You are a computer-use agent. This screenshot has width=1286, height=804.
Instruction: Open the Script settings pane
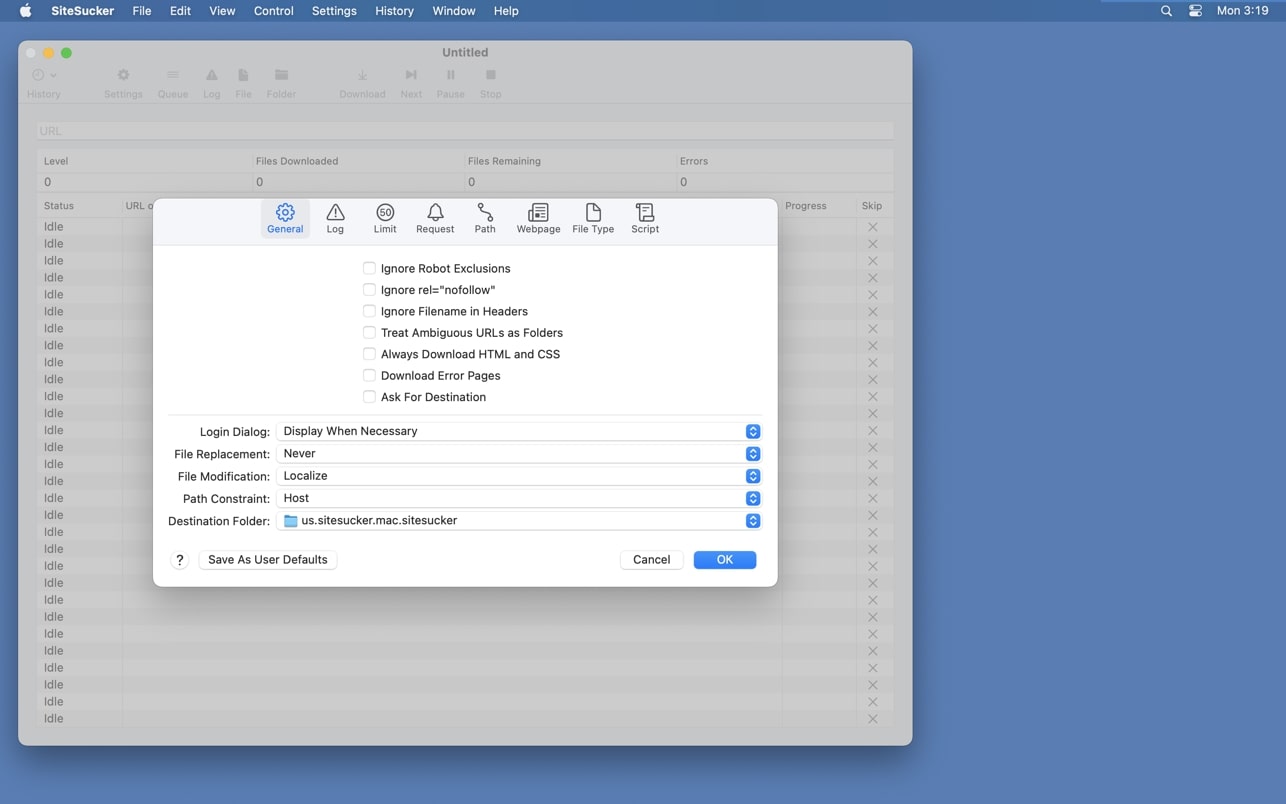point(645,218)
